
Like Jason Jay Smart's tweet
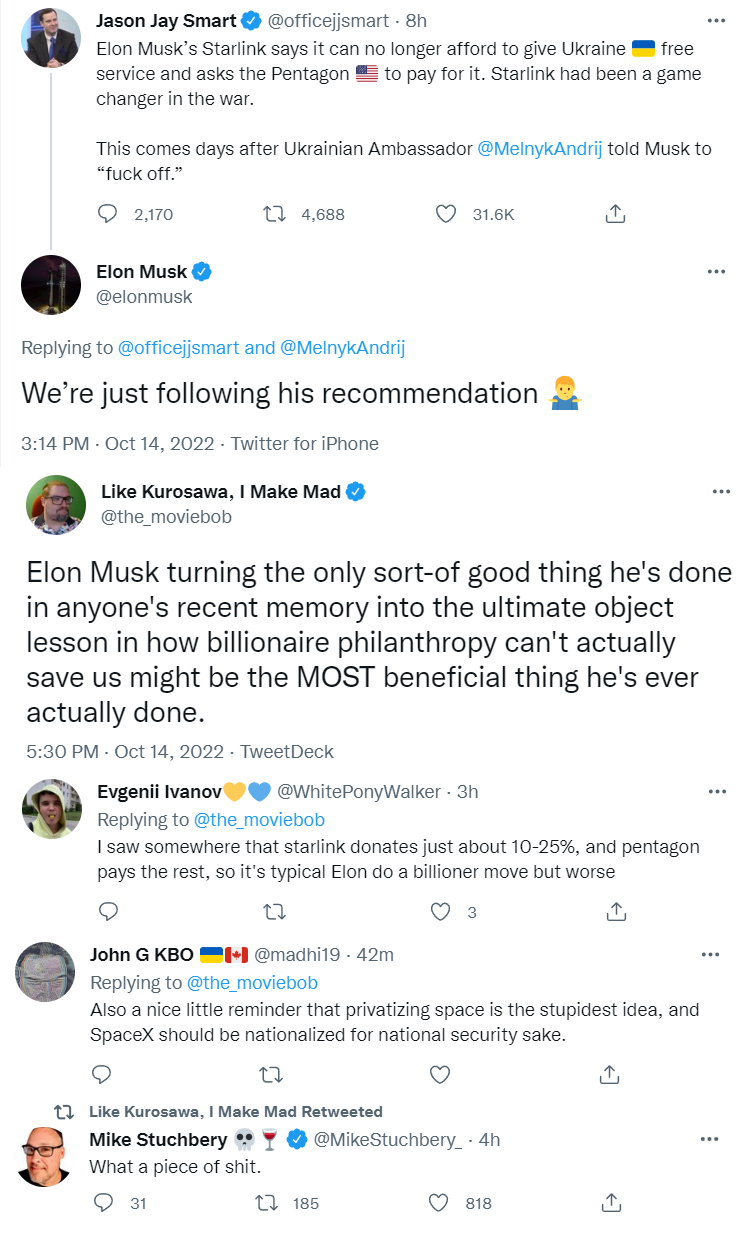click(x=447, y=213)
